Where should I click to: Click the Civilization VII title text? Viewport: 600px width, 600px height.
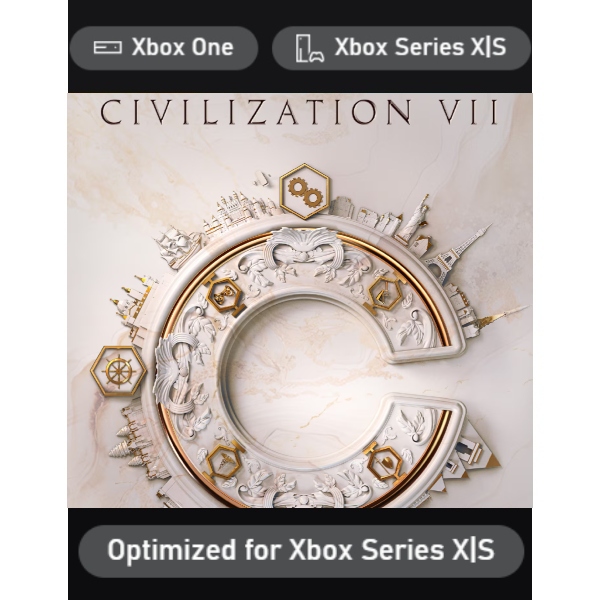pyautogui.click(x=300, y=112)
